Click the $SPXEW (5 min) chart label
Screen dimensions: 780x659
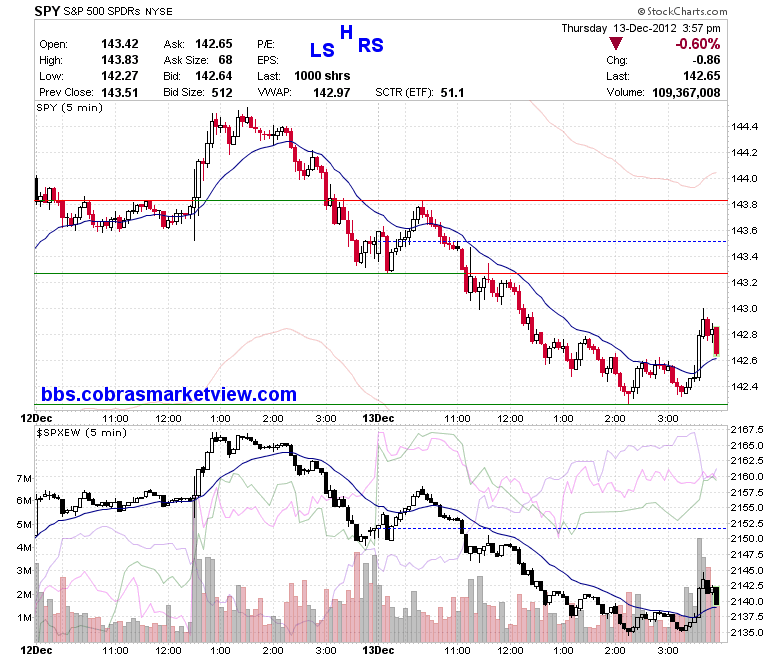[82, 433]
